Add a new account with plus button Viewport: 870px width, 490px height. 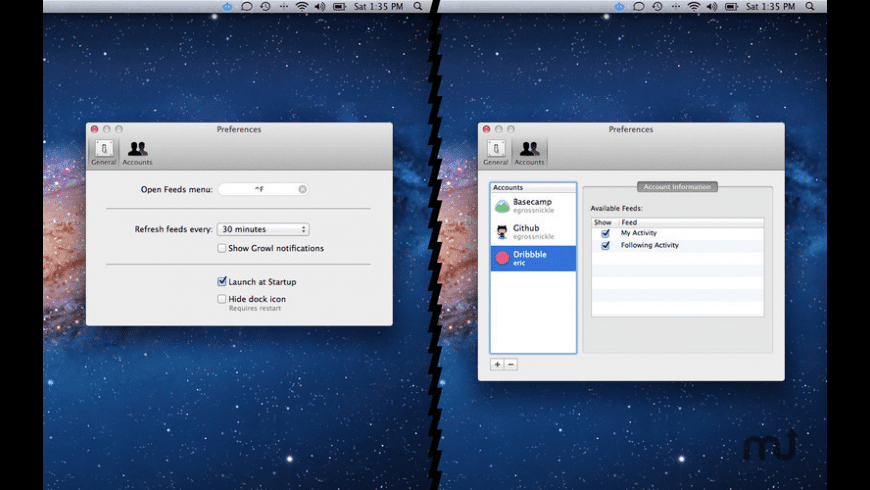click(497, 365)
